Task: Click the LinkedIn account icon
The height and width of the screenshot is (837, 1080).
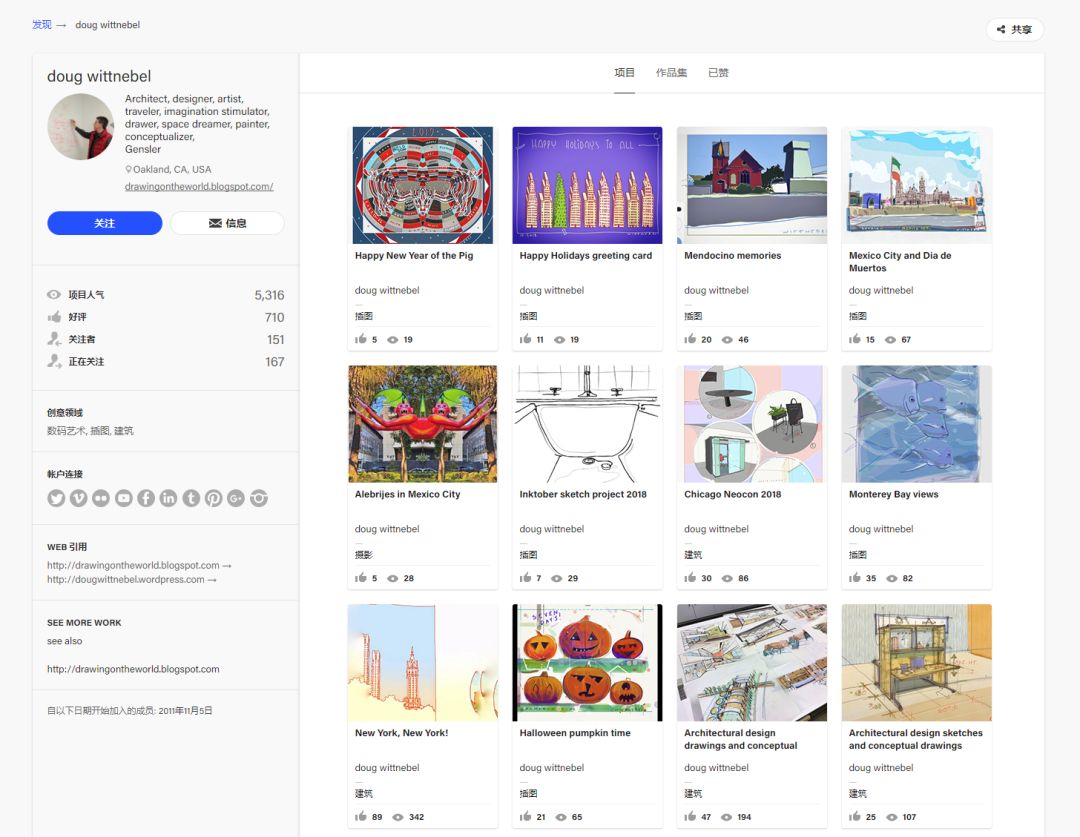Action: tap(168, 498)
